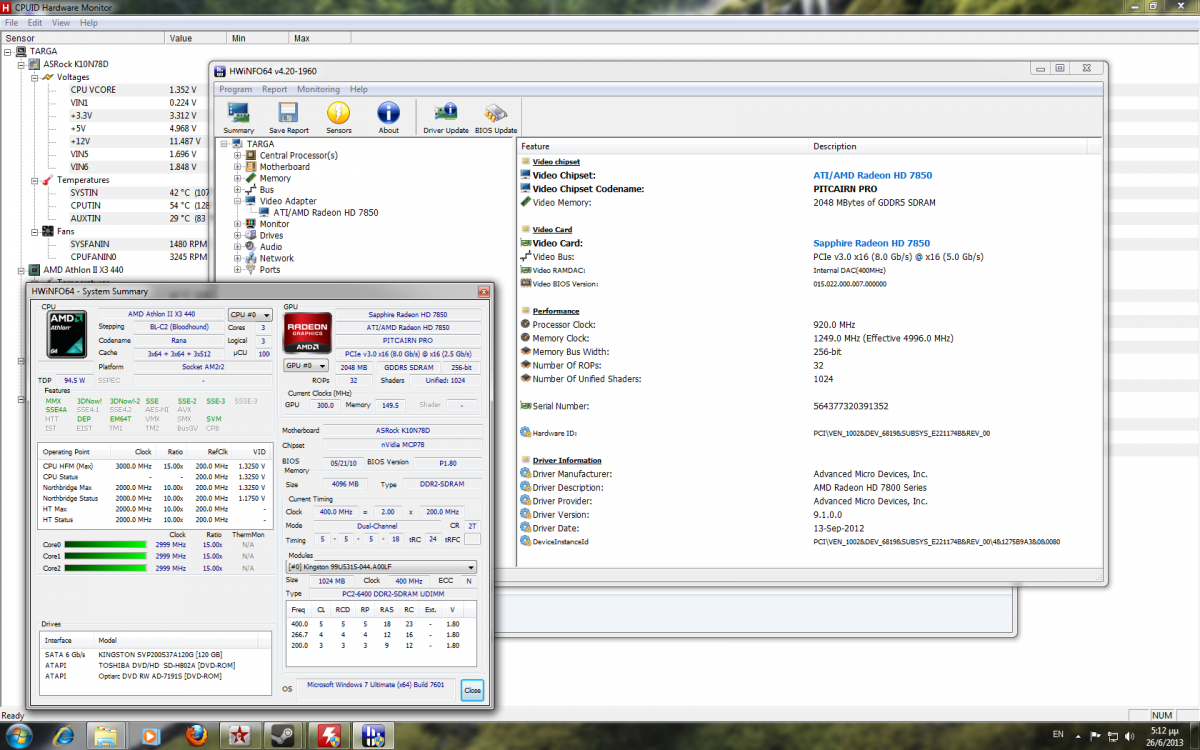Image resolution: width=1200 pixels, height=750 pixels.
Task: Open Windows Media Player from the taskbar
Action: click(150, 737)
